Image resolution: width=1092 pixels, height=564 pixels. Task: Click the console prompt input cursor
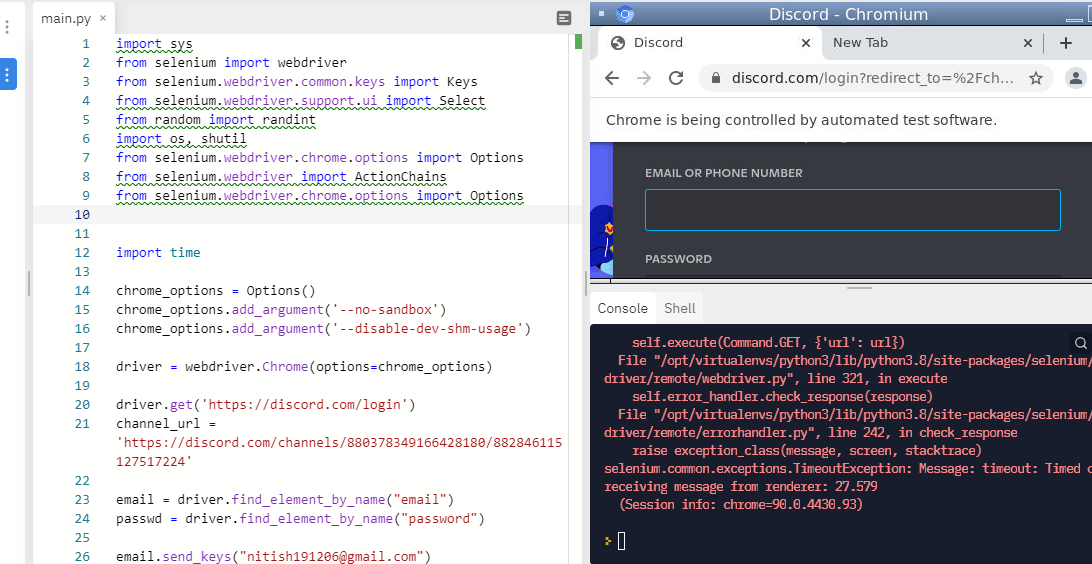click(621, 540)
